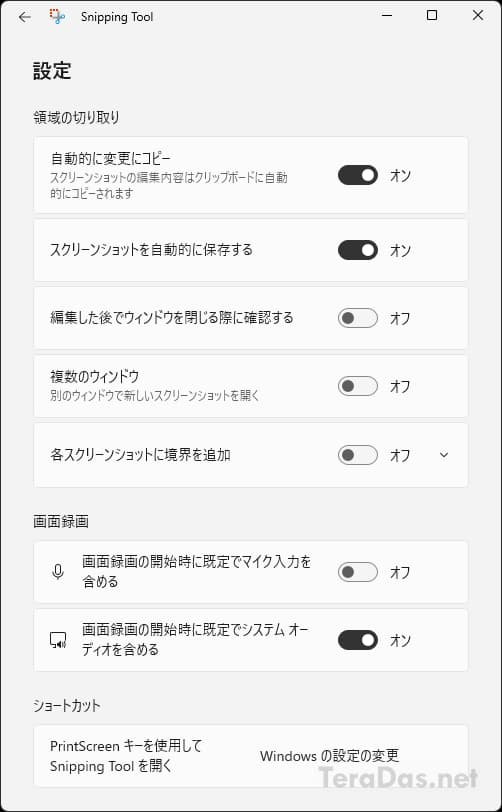This screenshot has height=812, width=502.
Task: Enable 編集した後でウィンドウを閉じる際に確認する toggle
Action: [357, 318]
